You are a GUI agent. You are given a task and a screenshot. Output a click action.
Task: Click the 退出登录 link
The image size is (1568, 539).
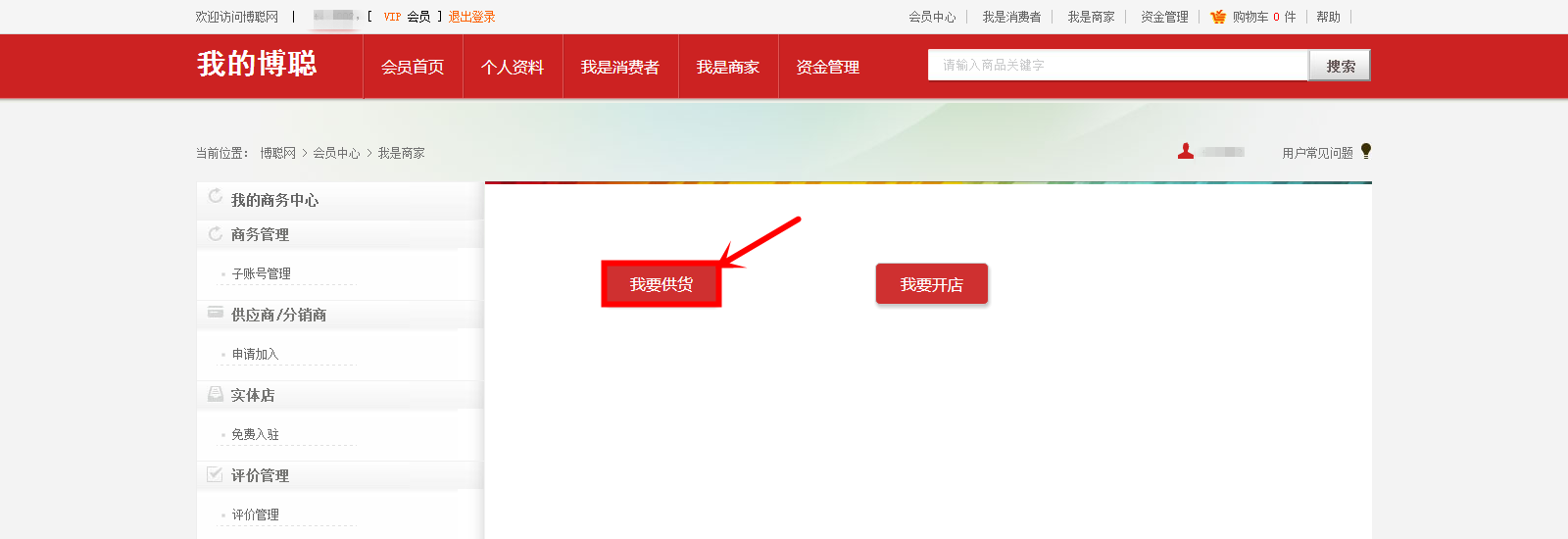[471, 17]
